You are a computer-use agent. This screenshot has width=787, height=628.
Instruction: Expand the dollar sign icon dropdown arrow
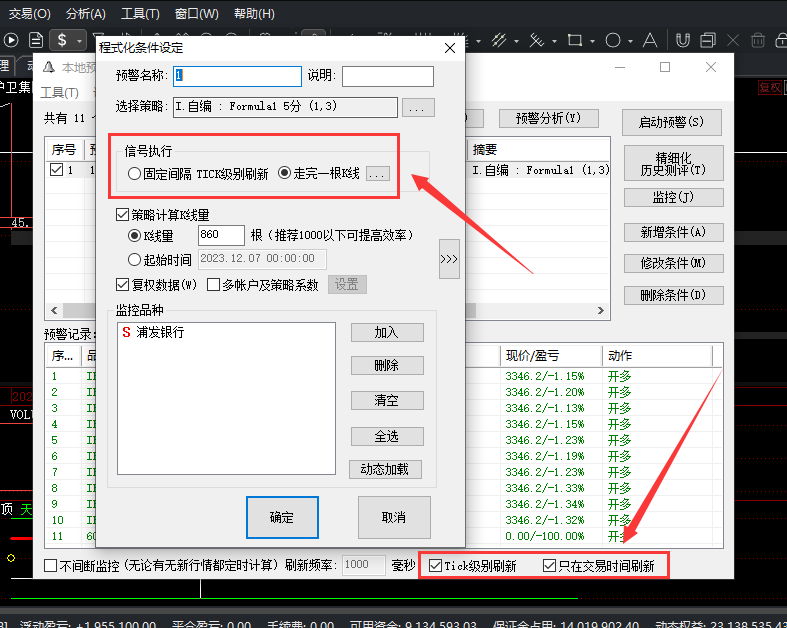[79, 41]
